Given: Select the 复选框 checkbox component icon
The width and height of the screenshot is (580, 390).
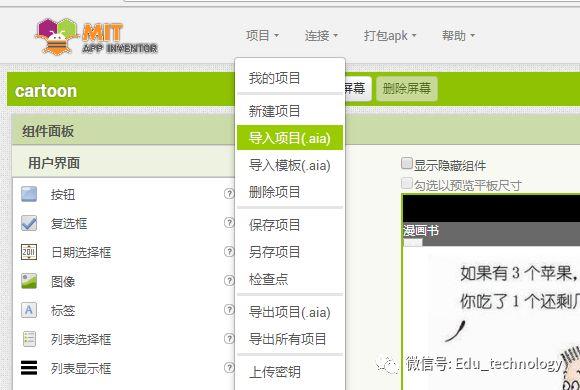Looking at the screenshot, I should point(29,223).
